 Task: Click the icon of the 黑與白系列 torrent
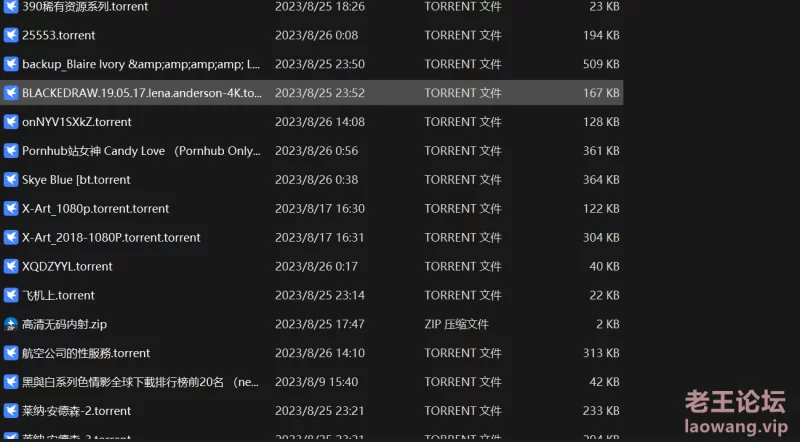[x=11, y=382]
